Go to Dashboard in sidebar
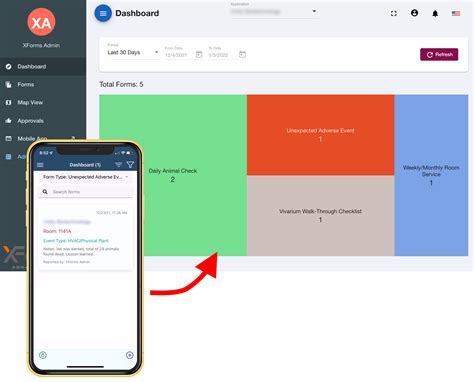The width and height of the screenshot is (474, 382). pyautogui.click(x=43, y=67)
